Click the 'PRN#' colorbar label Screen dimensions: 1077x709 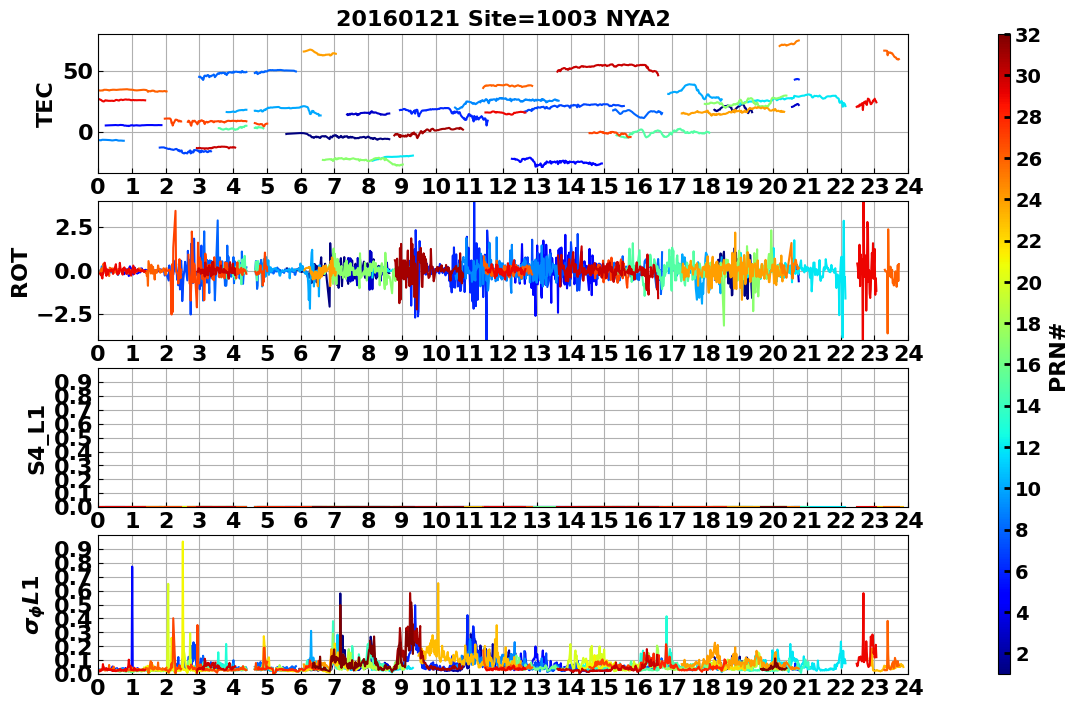pos(1058,358)
